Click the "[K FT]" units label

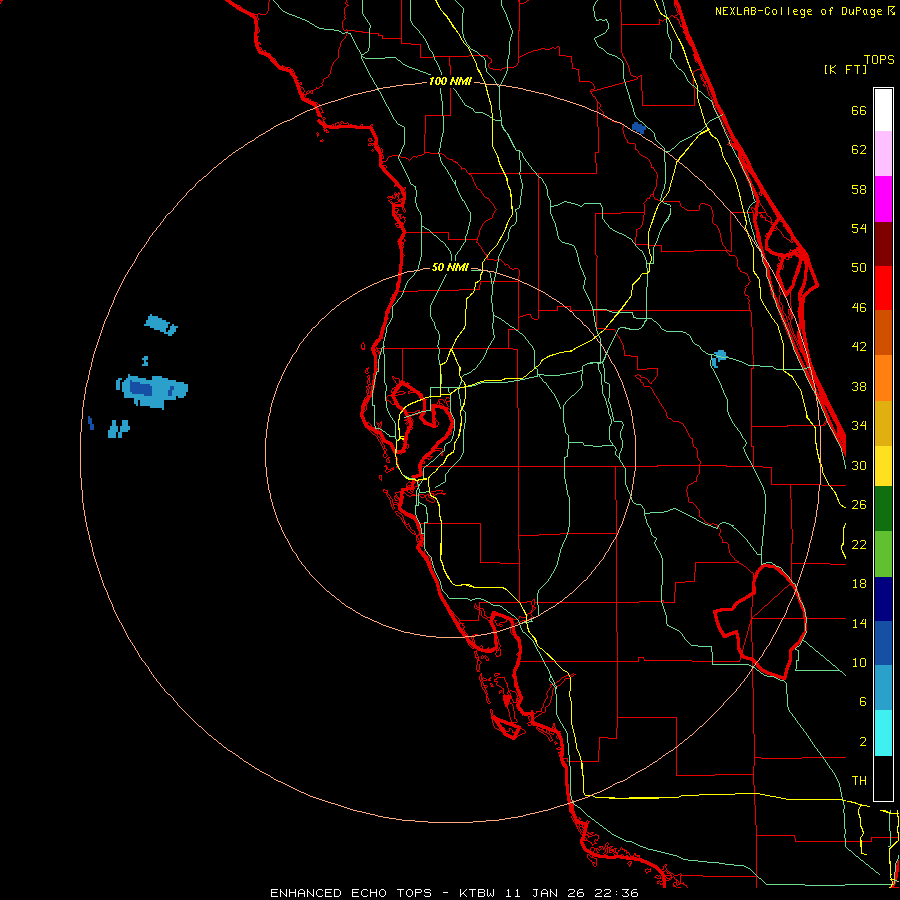[x=845, y=69]
